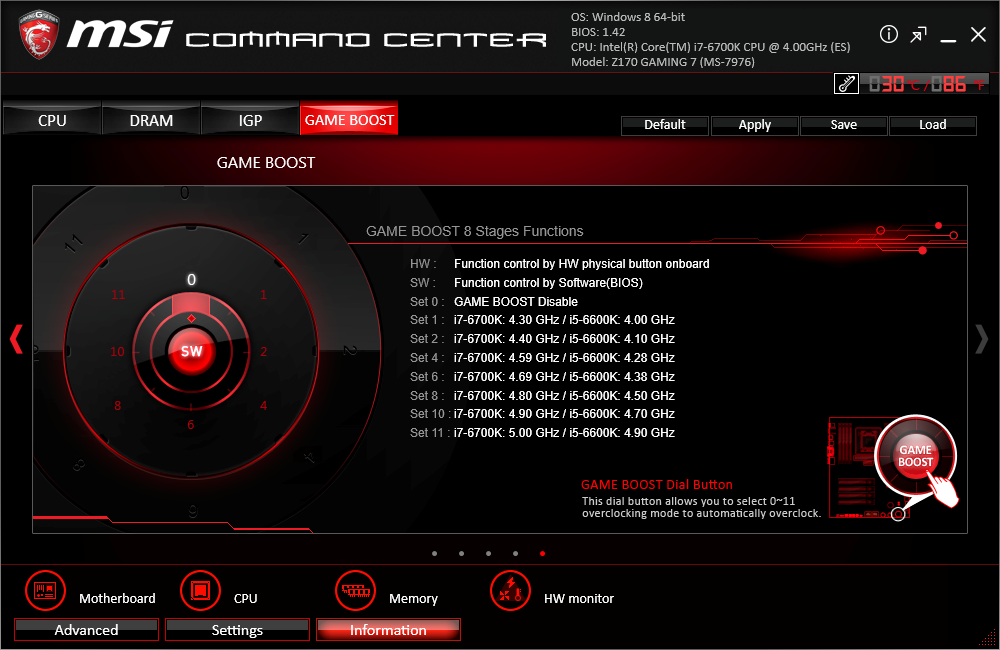Click the 'Set 0 : GAME BOOST Disable' line
This screenshot has height=650, width=1000.
click(494, 301)
